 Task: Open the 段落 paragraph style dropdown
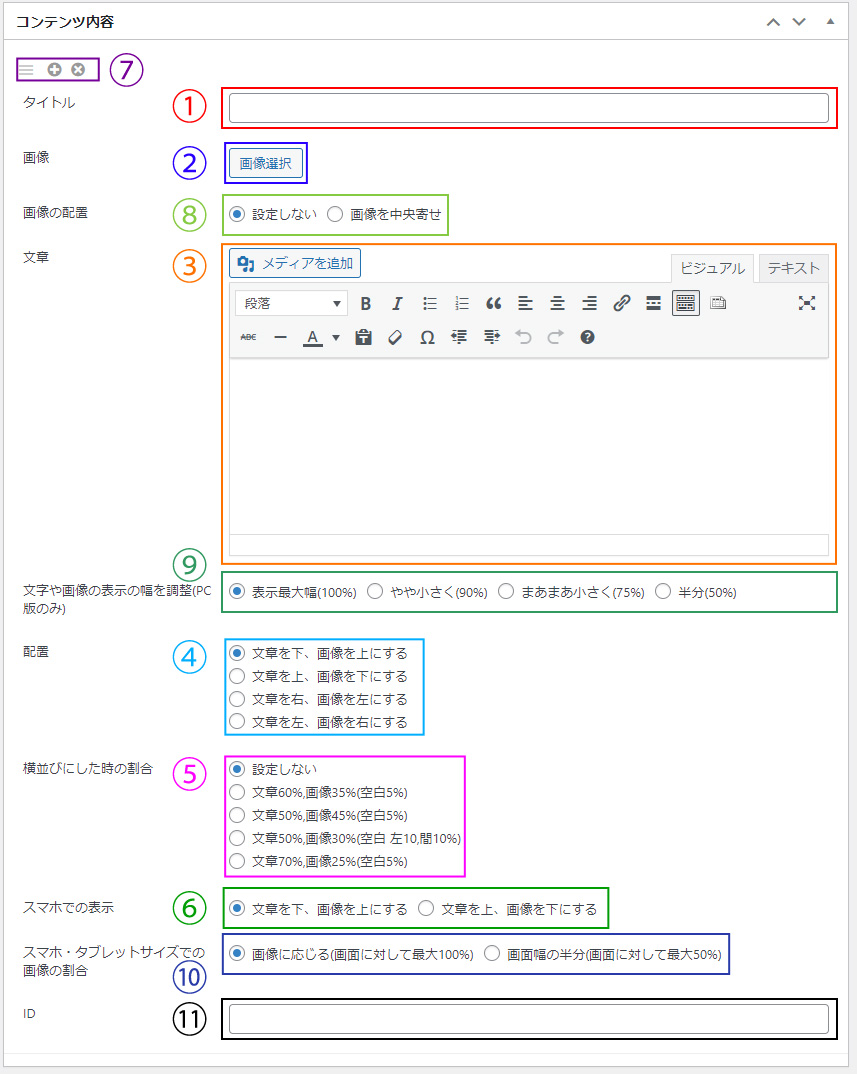(x=290, y=303)
